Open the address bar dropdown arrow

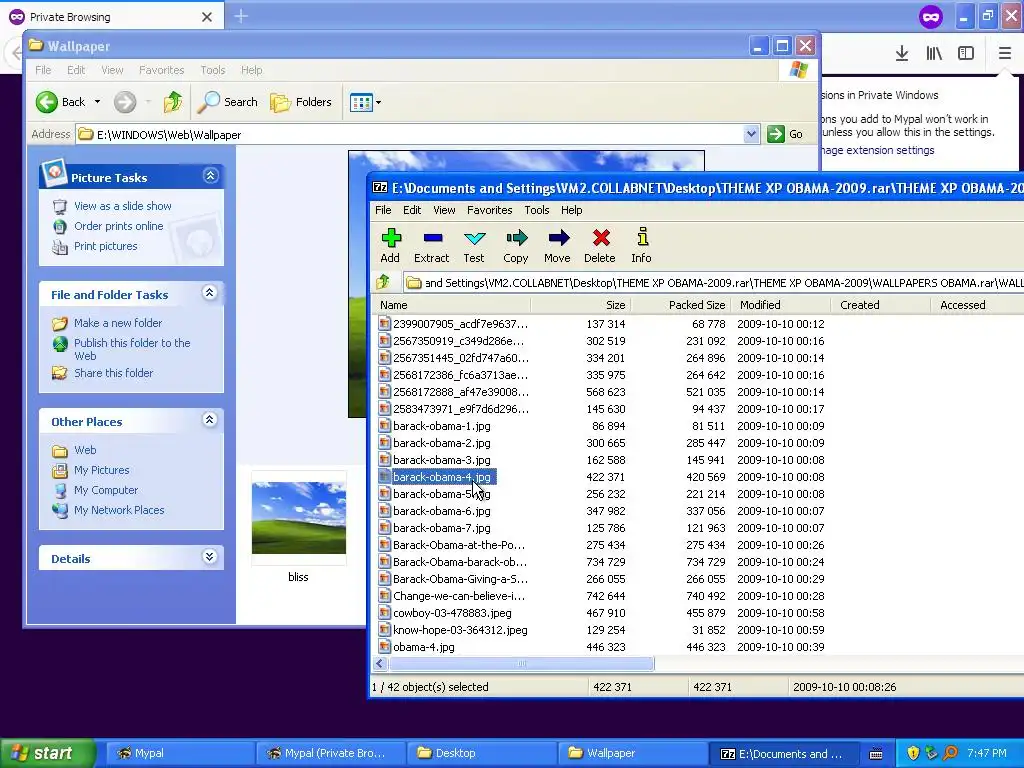(751, 134)
